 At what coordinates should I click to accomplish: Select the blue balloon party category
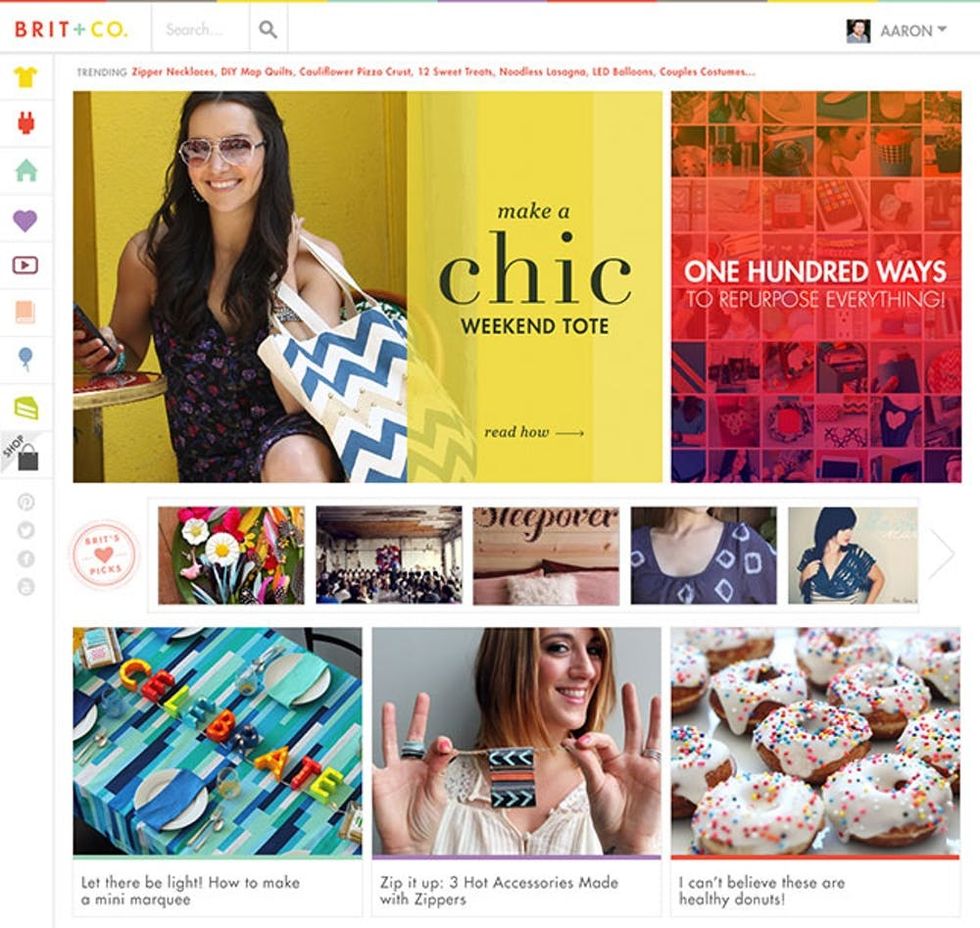(x=26, y=360)
